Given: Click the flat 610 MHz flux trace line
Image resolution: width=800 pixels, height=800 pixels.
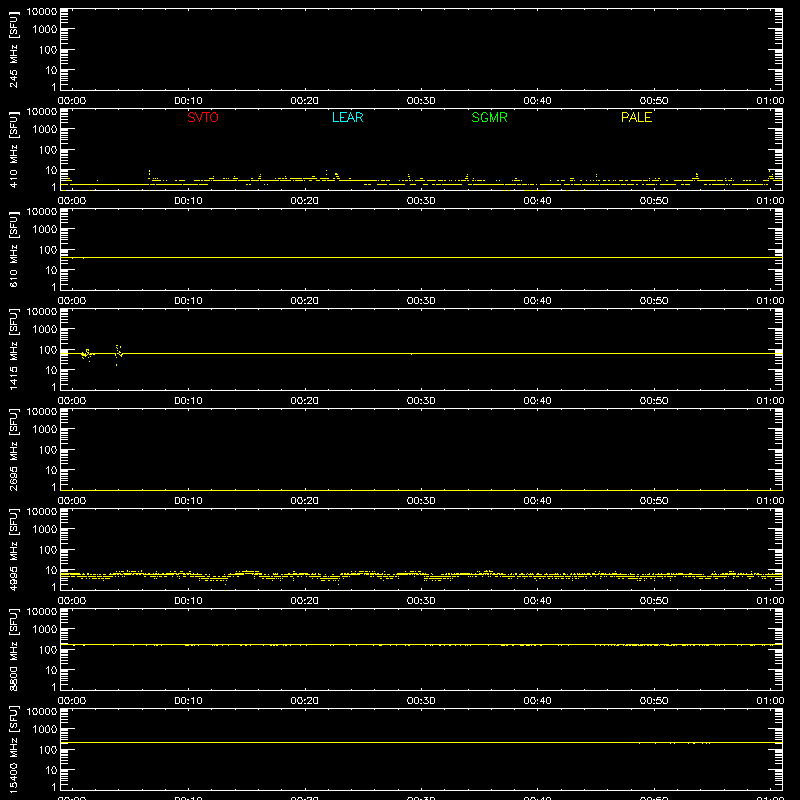Looking at the screenshot, I should tap(421, 258).
